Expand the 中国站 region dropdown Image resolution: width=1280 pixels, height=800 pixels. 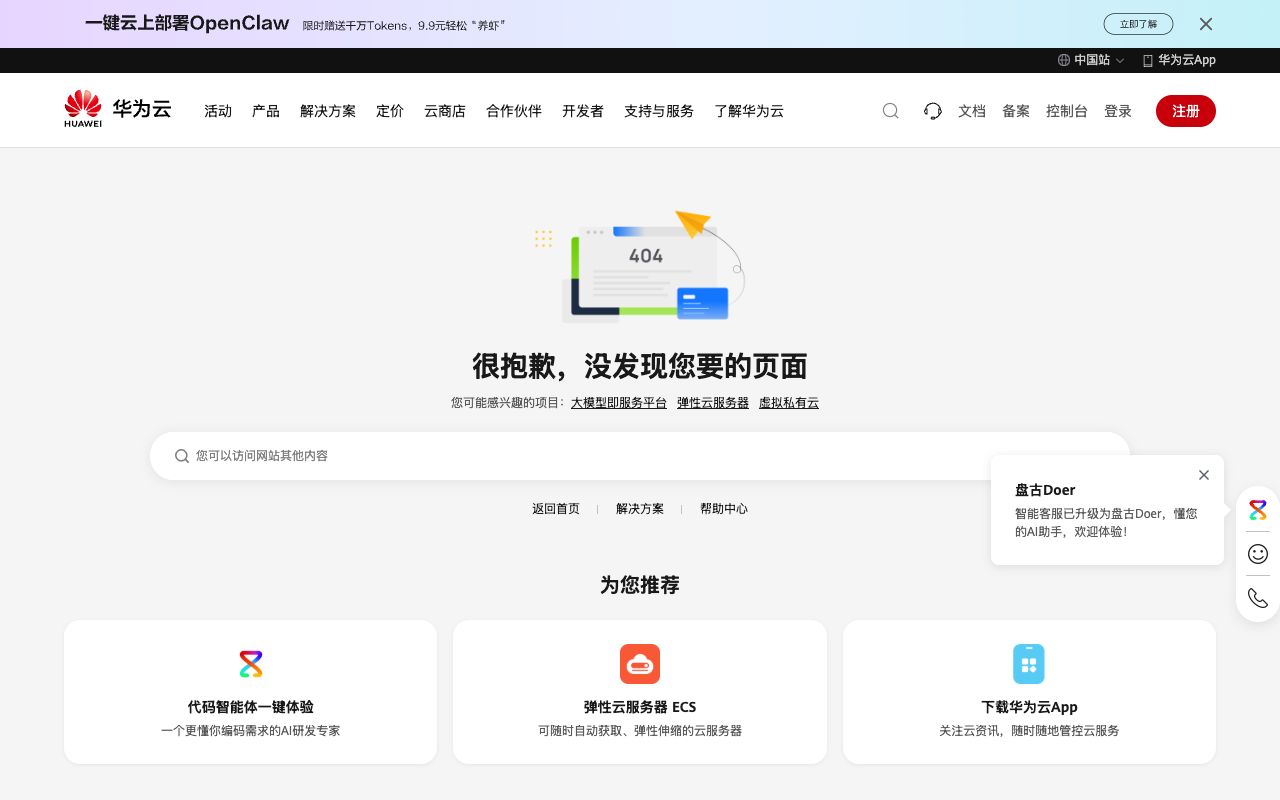pyautogui.click(x=1092, y=60)
